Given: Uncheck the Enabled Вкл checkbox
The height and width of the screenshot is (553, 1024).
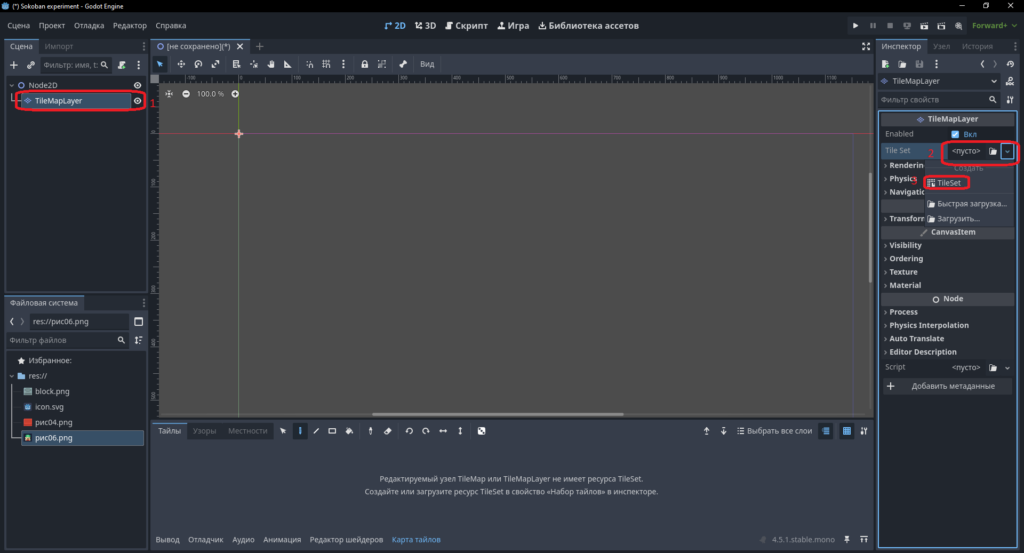Looking at the screenshot, I should pos(955,134).
